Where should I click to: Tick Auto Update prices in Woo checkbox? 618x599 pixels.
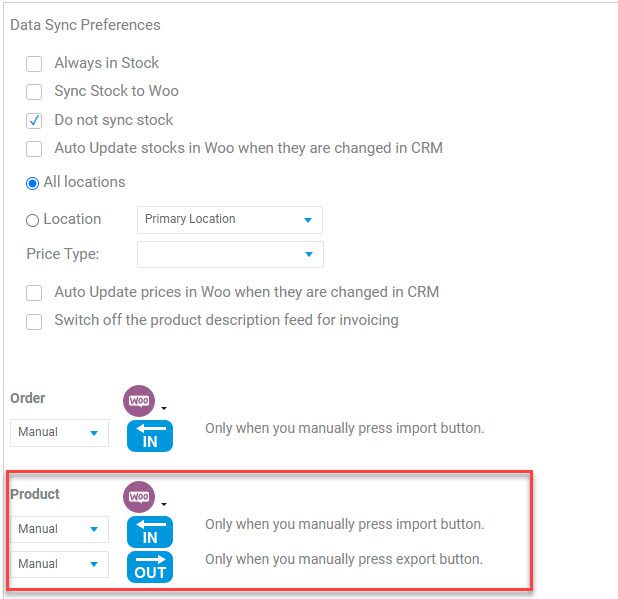[34, 293]
